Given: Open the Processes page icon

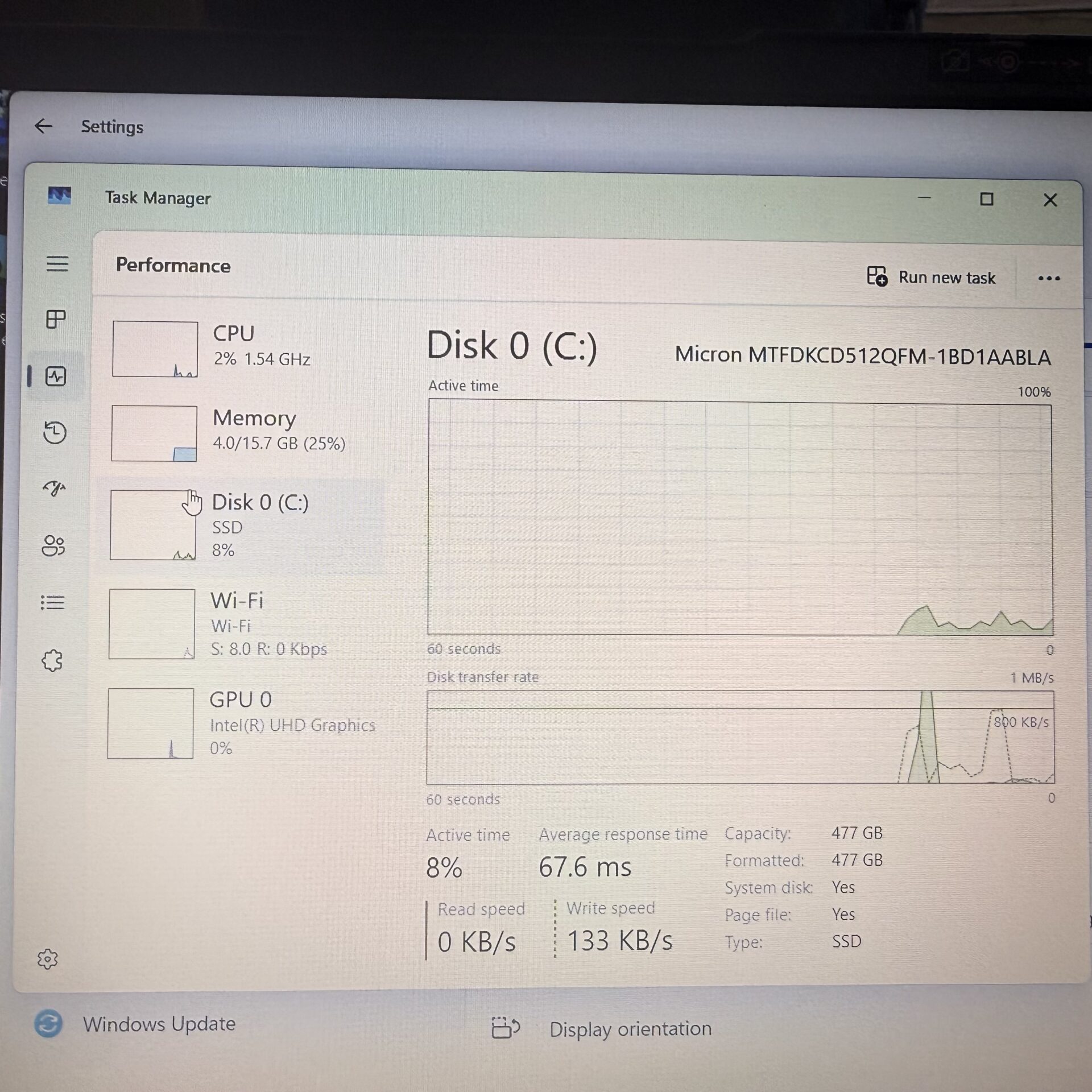Looking at the screenshot, I should (56, 319).
